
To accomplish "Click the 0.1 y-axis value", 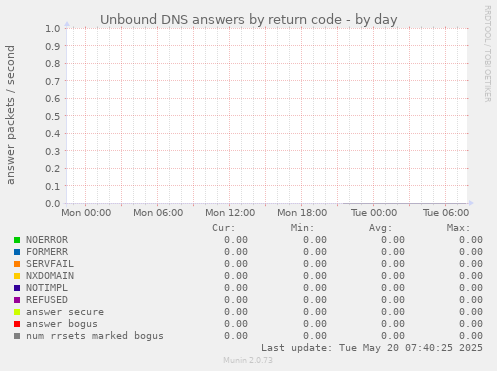I will click(53, 186).
